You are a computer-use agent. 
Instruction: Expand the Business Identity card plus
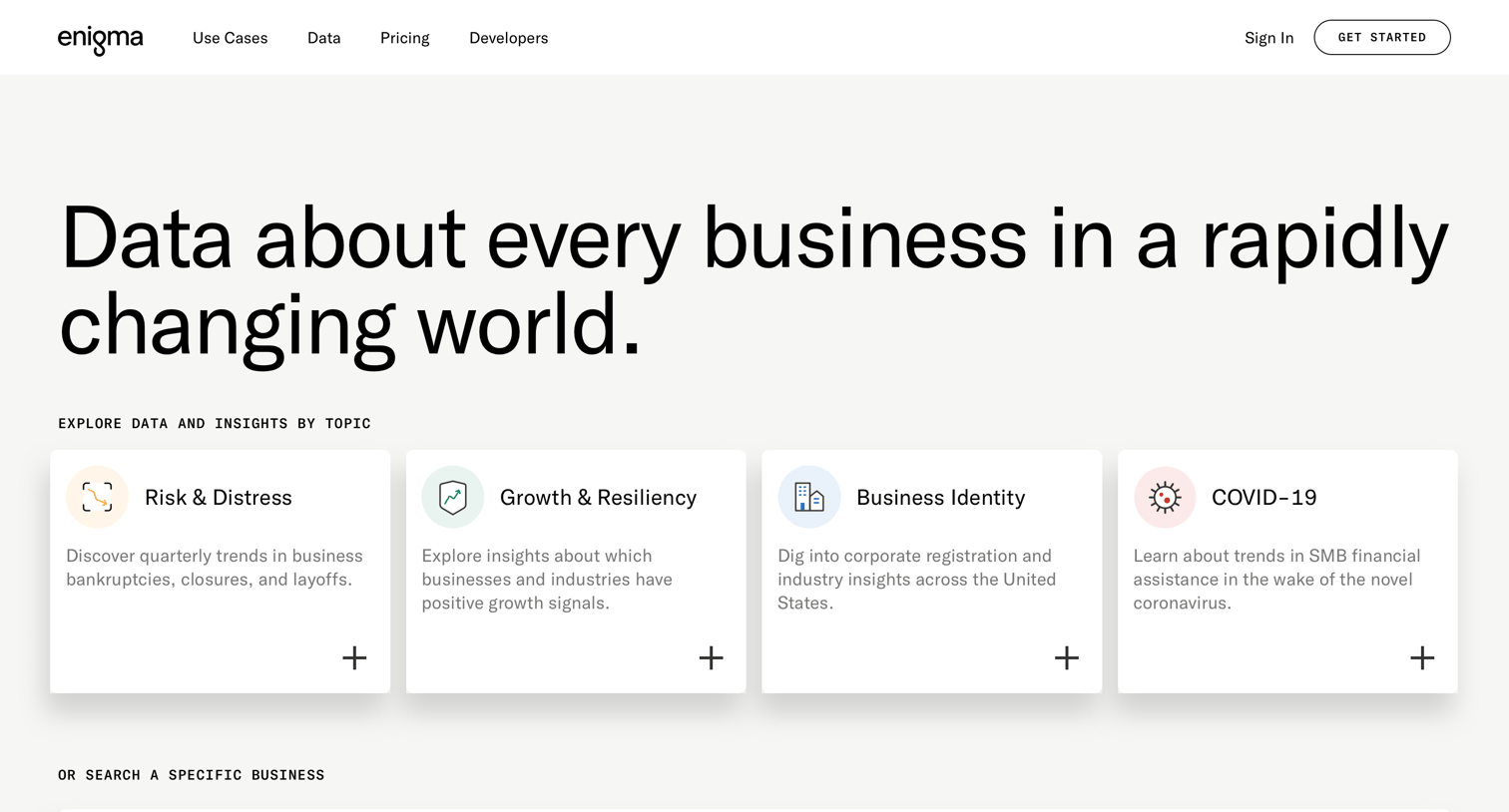(1067, 658)
